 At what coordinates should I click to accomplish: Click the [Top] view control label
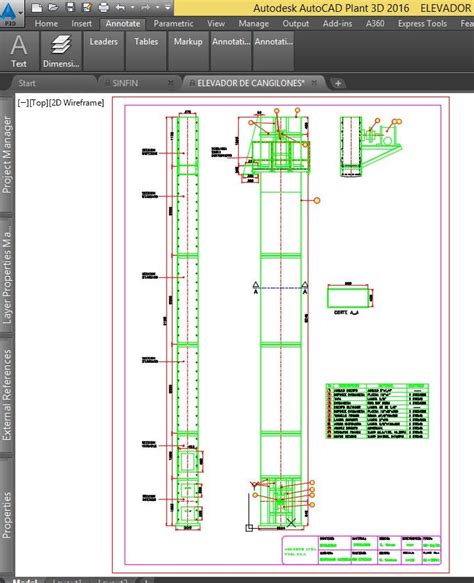point(39,103)
